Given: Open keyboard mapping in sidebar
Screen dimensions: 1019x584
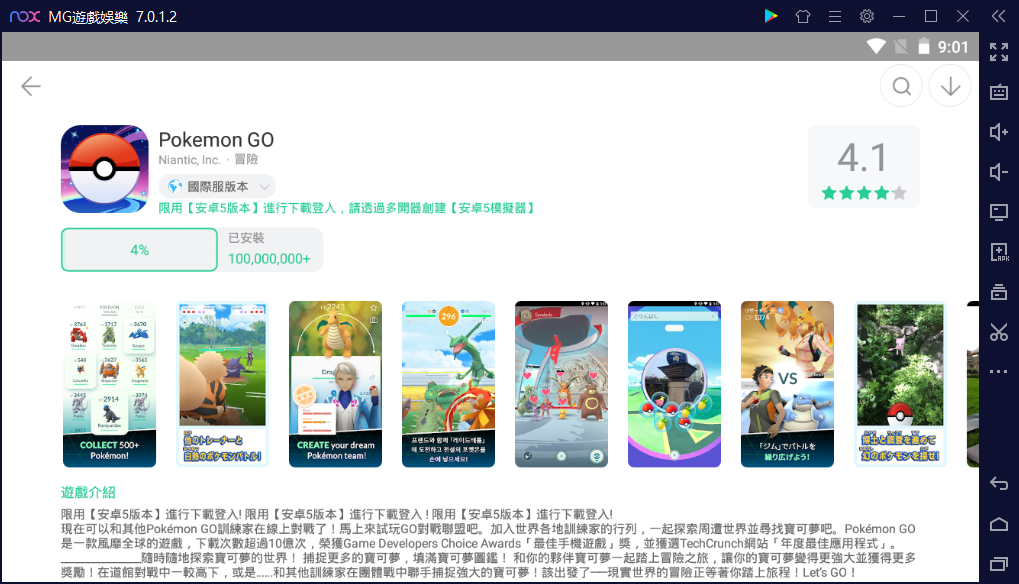Looking at the screenshot, I should [x=999, y=92].
